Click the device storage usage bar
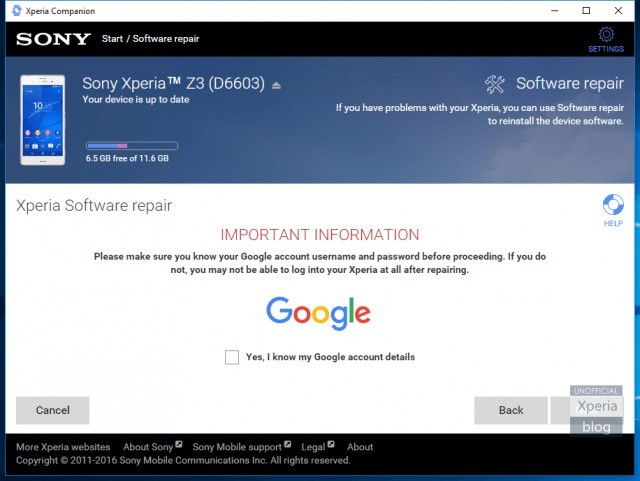Image resolution: width=640 pixels, height=481 pixels. [132, 146]
